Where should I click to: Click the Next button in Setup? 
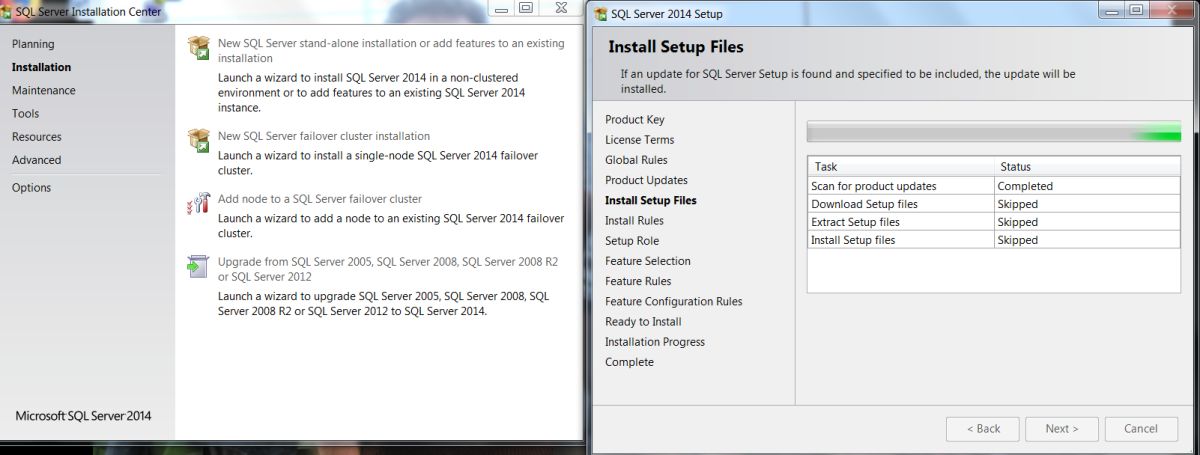coord(1062,428)
